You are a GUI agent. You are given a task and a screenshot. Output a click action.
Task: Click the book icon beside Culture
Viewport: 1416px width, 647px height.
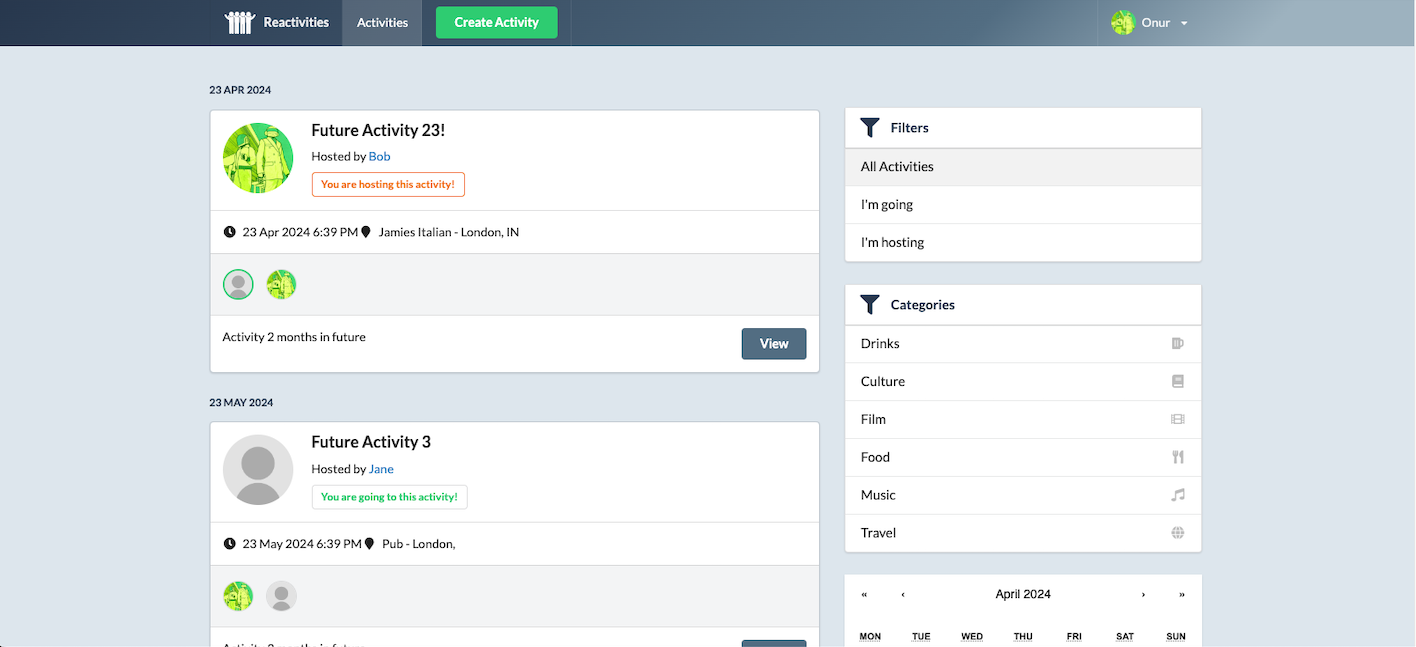click(1177, 382)
